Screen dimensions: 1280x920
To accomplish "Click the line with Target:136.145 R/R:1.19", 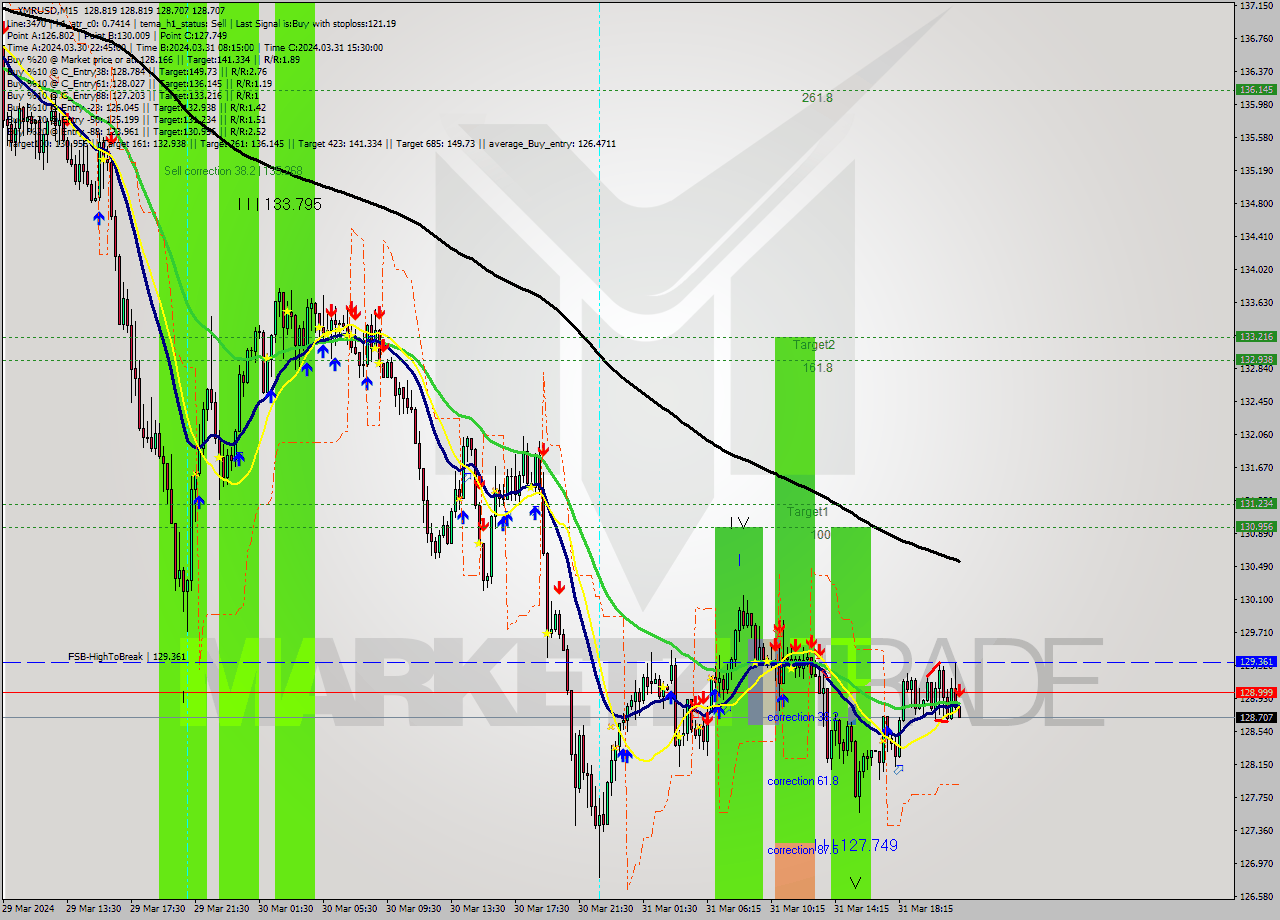I will 138,84.
